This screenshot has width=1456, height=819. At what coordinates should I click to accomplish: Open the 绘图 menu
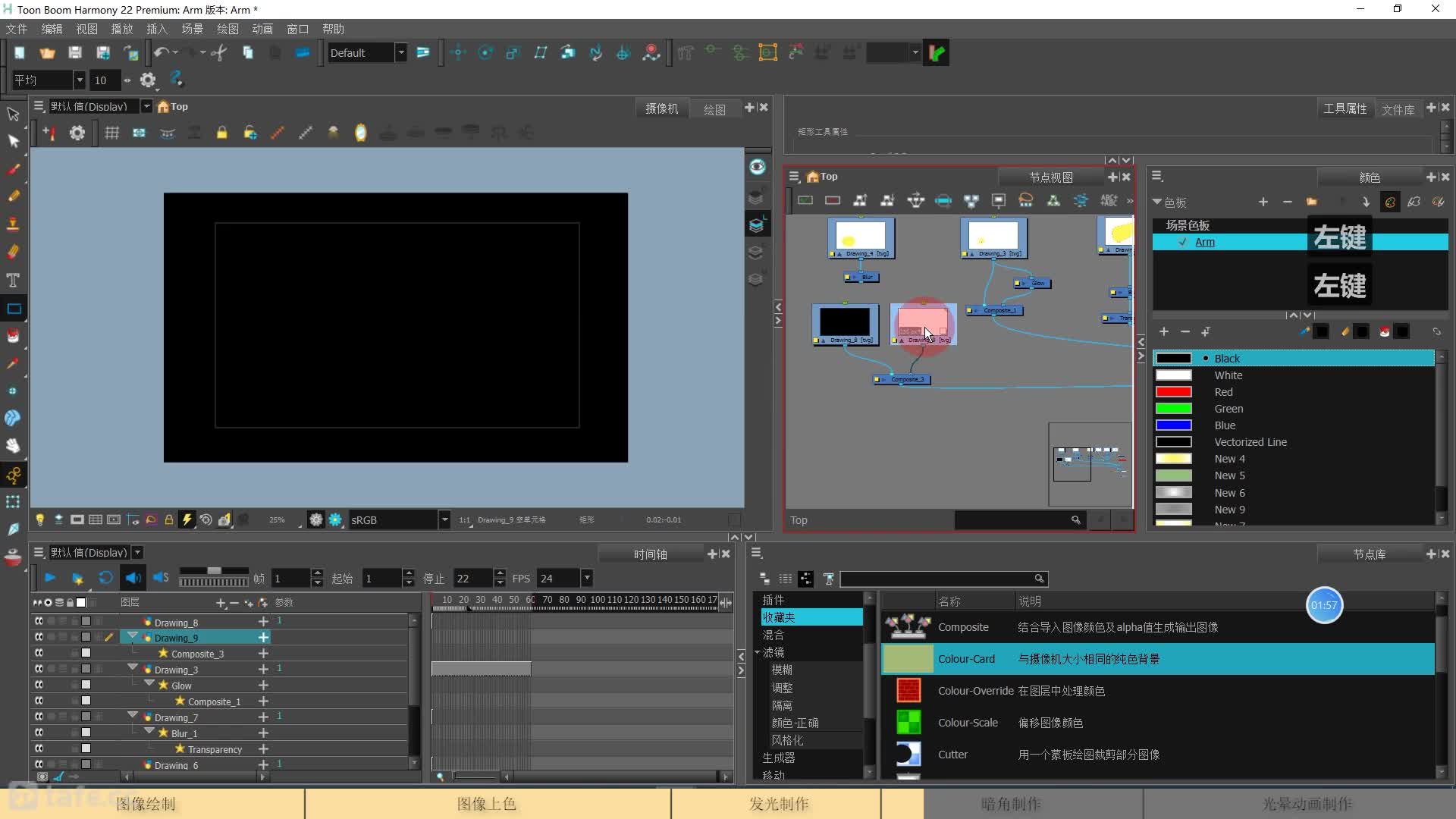pyautogui.click(x=227, y=29)
